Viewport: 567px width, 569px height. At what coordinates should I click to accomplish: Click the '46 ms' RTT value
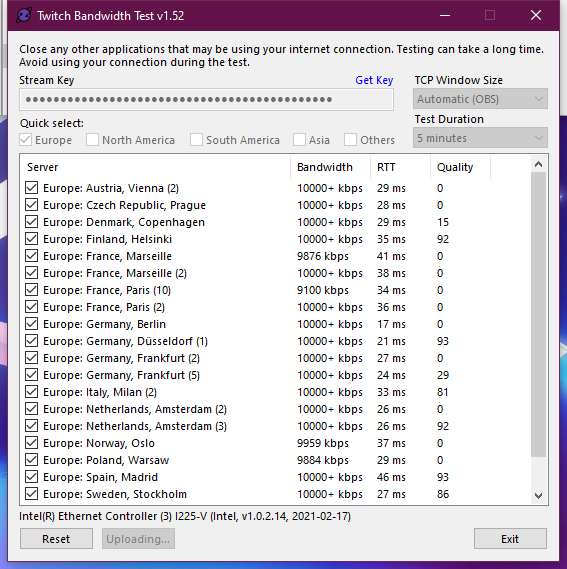pos(391,477)
